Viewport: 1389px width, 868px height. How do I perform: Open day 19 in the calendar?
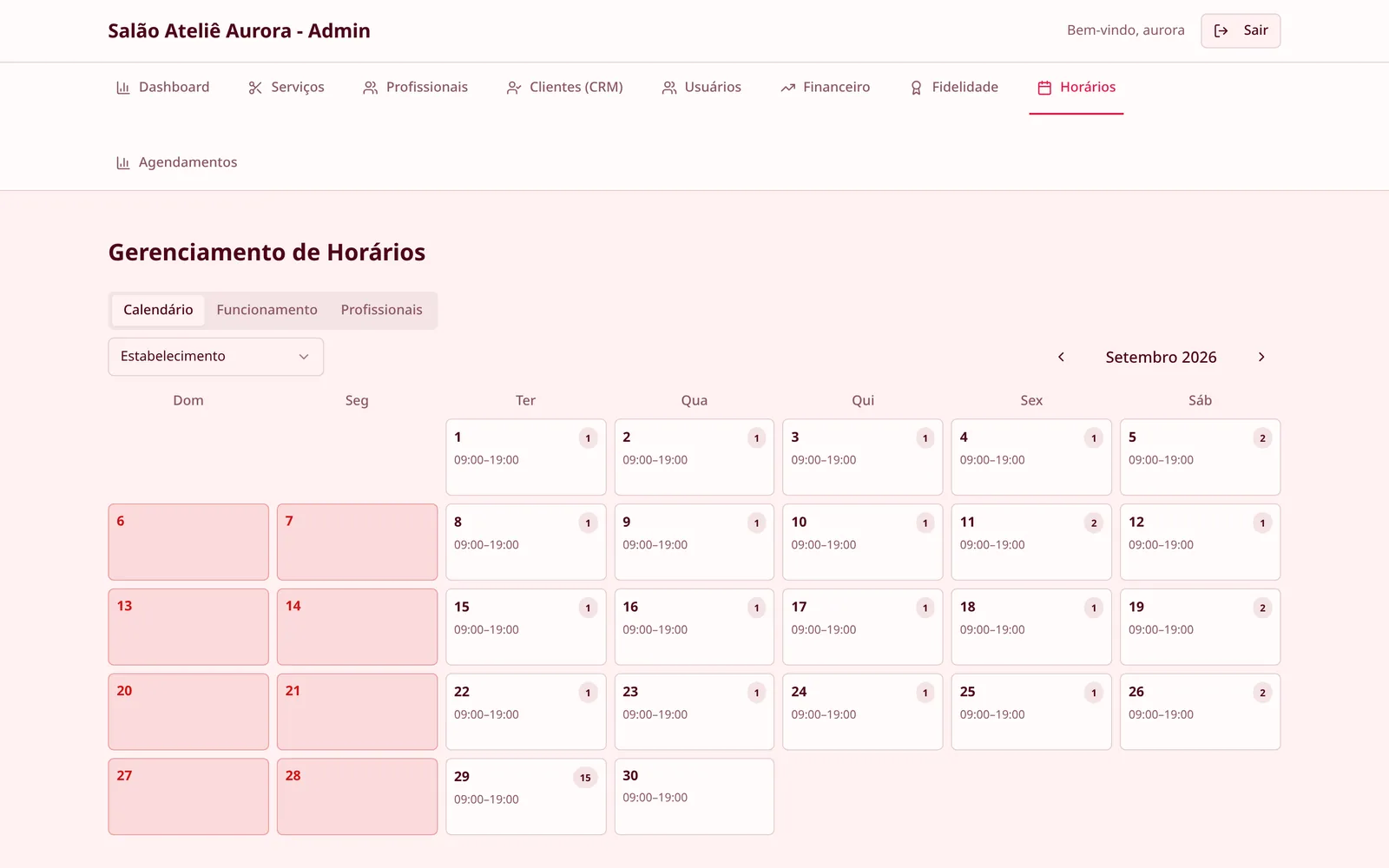1200,628
